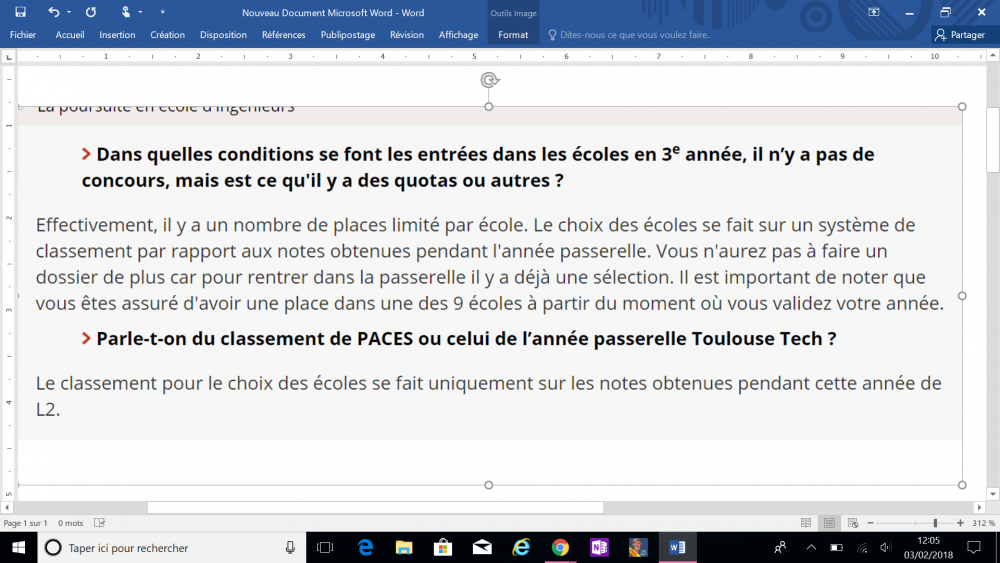Click the image rotation handle
The width and height of the screenshot is (1000, 563).
point(490,80)
